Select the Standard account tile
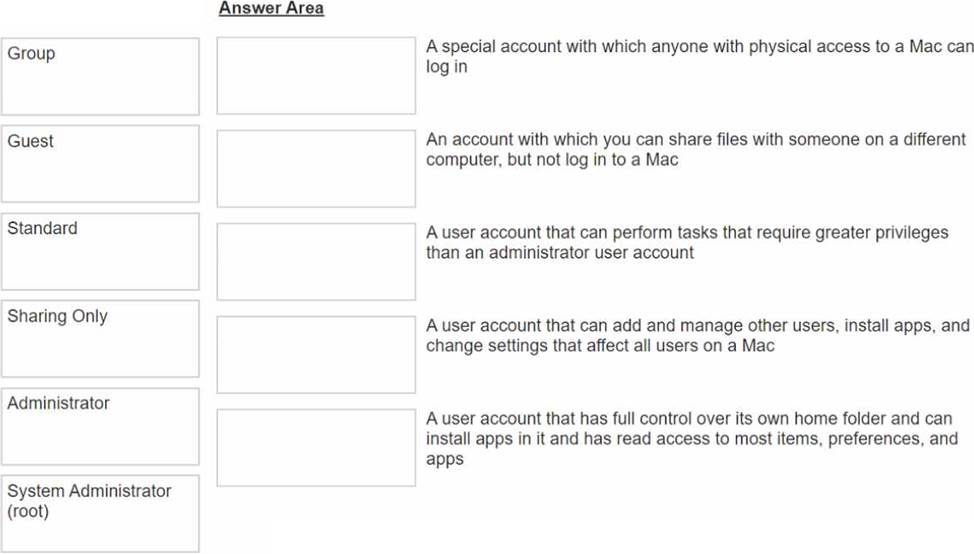This screenshot has height=554, width=974. [x=100, y=252]
